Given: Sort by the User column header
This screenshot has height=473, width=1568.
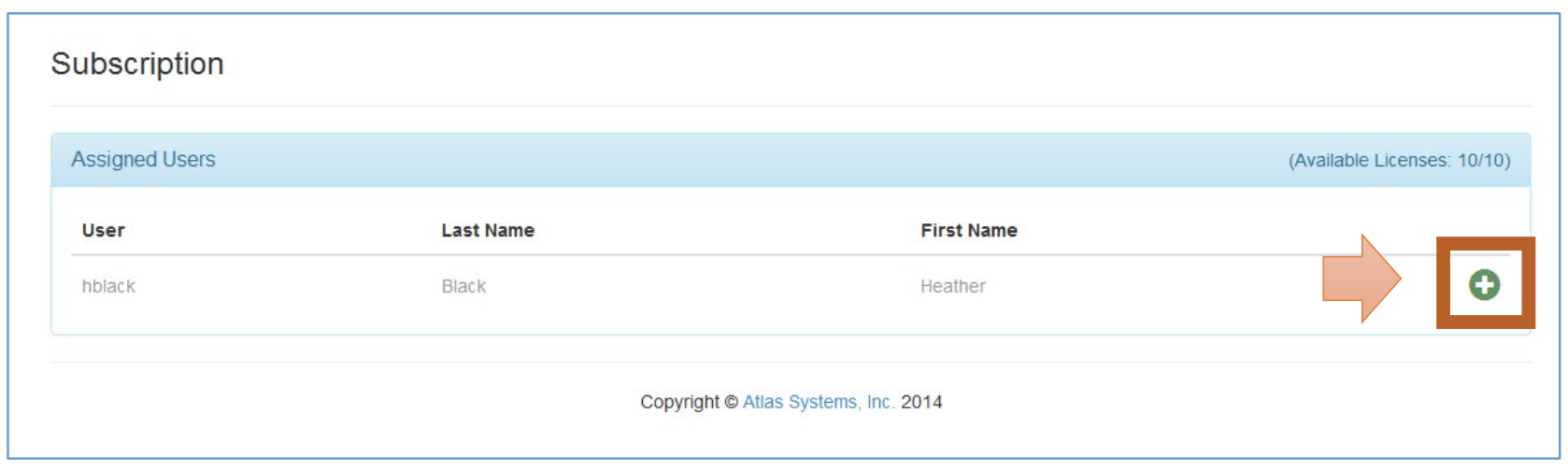Looking at the screenshot, I should click(x=103, y=231).
